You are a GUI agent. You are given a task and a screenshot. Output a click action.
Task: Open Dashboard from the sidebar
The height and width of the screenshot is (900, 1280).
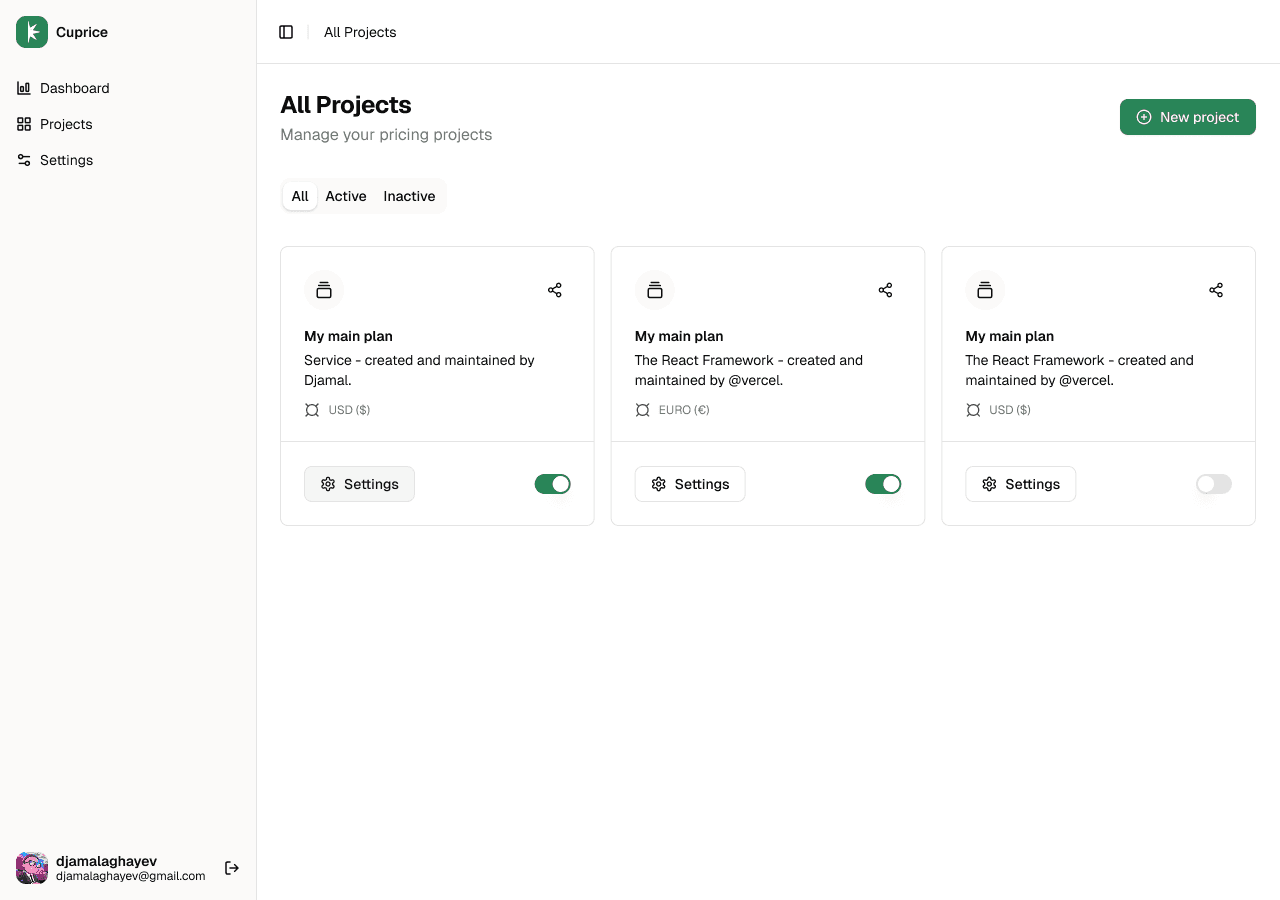74,88
